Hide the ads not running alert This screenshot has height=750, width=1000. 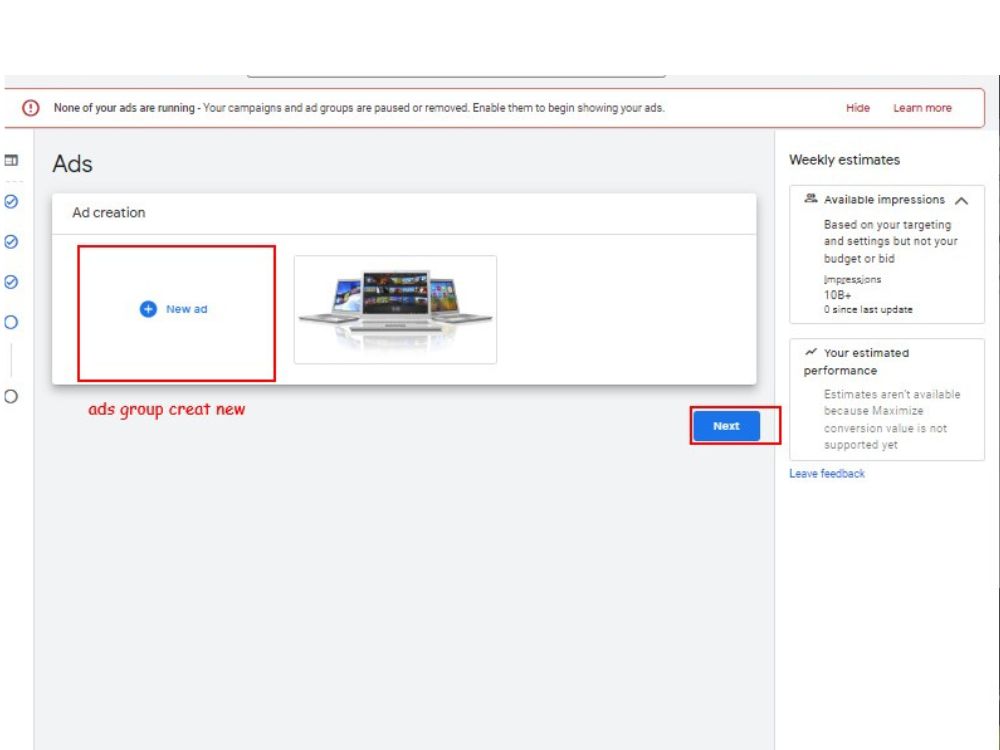pos(858,108)
